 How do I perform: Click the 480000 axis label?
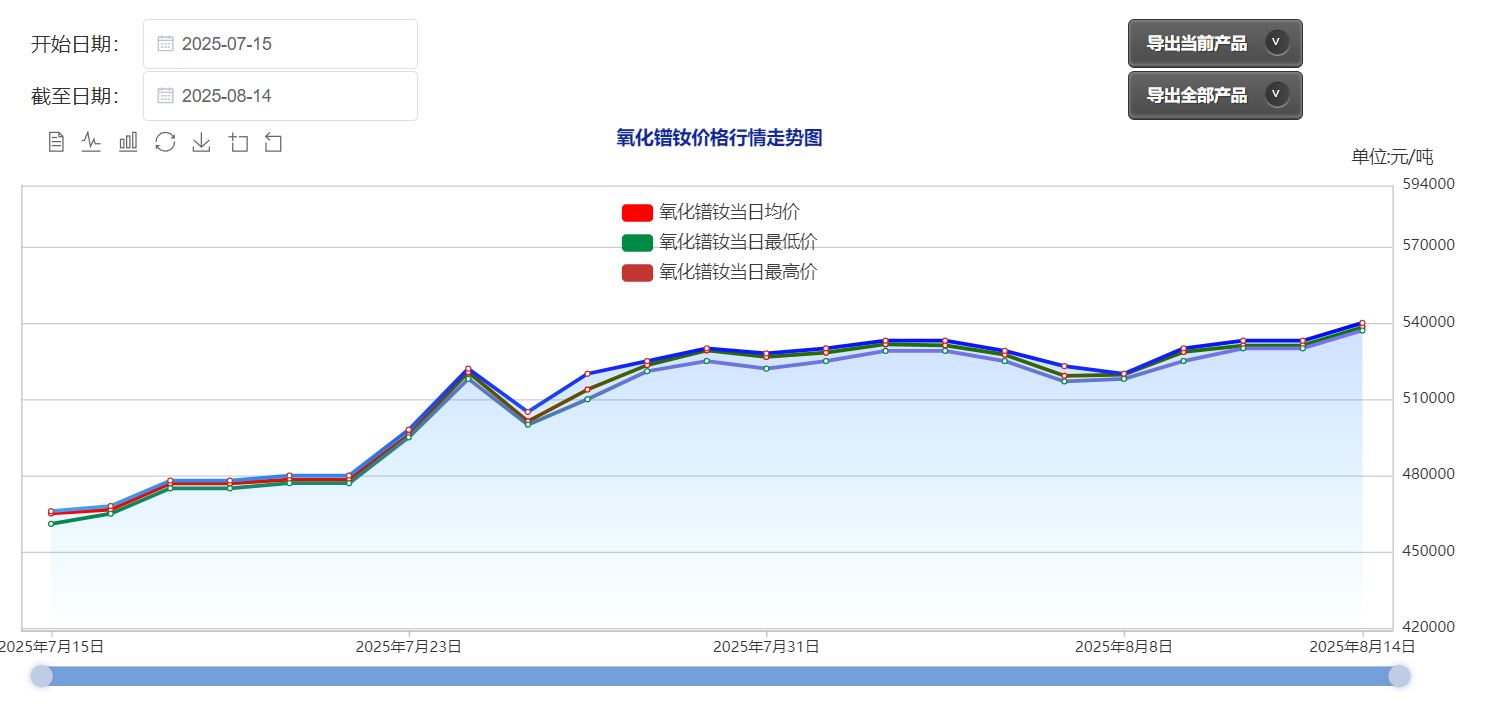1429,474
